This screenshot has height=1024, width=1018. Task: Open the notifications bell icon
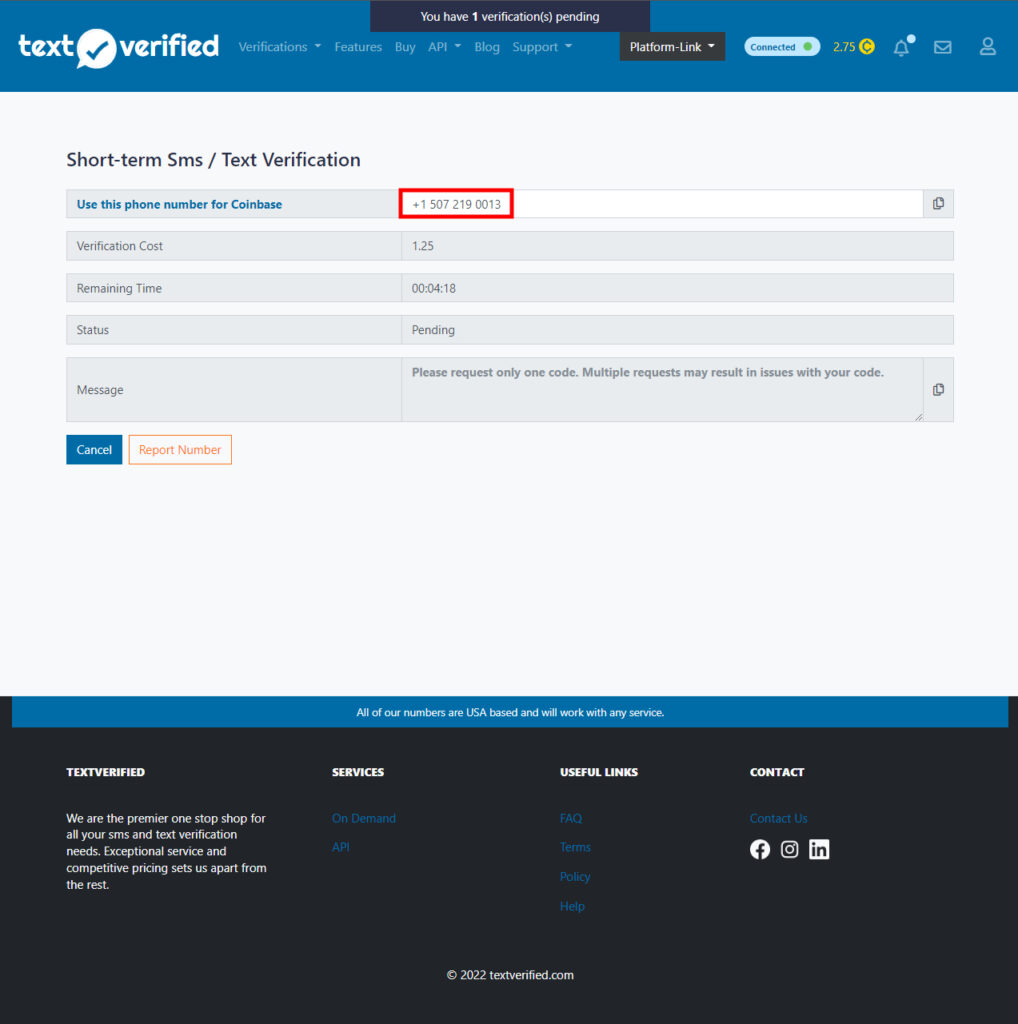tap(902, 47)
